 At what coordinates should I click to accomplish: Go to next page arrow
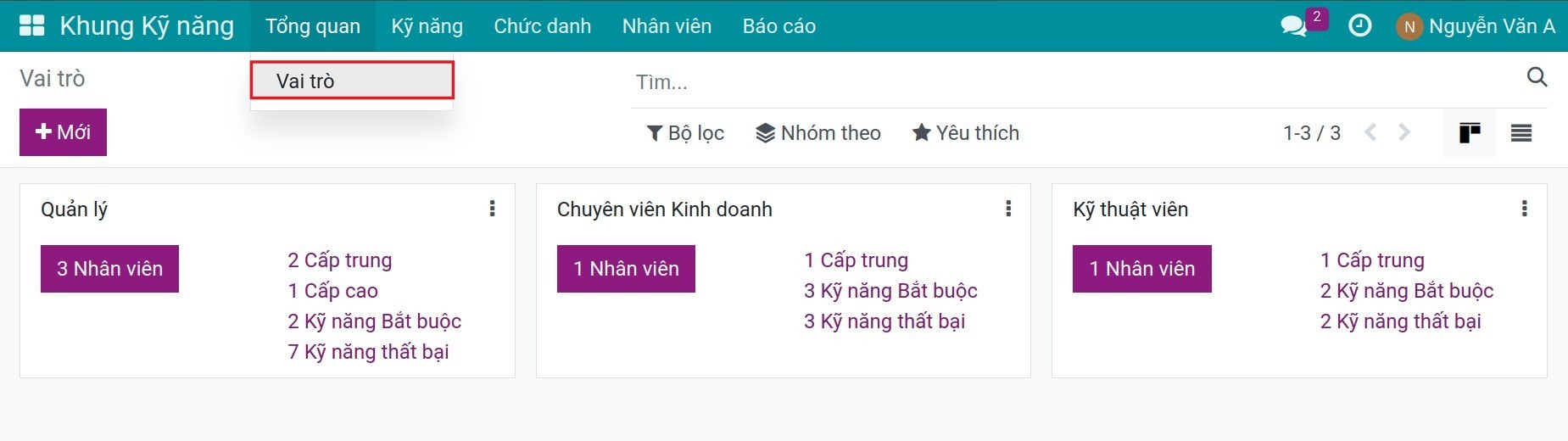[1404, 132]
